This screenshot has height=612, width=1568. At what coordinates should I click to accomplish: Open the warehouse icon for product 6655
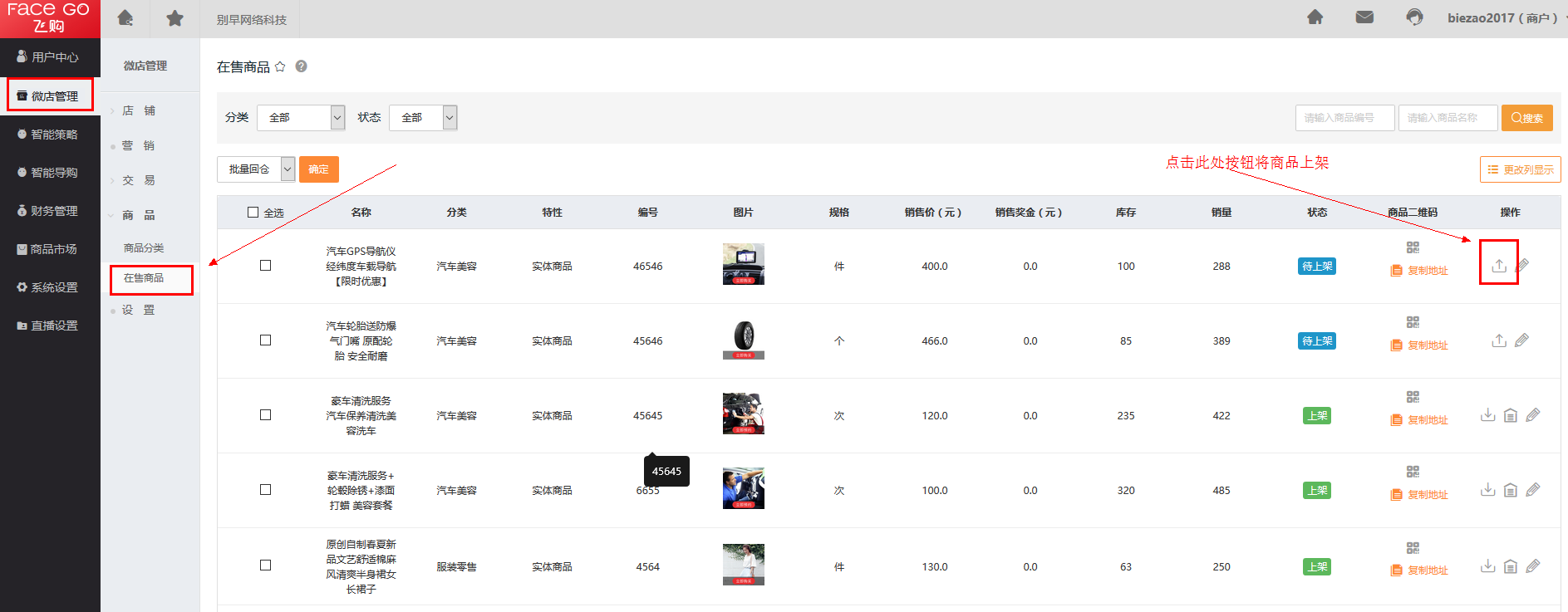pos(1511,490)
